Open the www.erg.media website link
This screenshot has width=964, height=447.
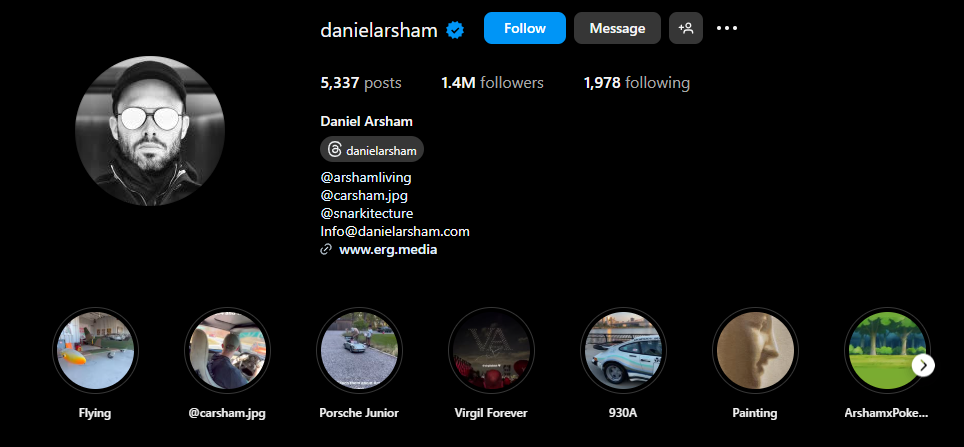click(x=388, y=250)
